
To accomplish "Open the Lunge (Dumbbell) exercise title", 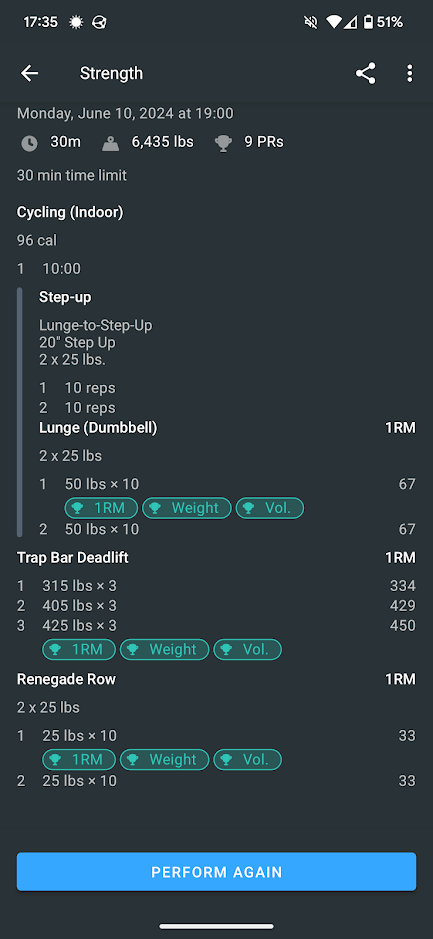I will pos(98,428).
